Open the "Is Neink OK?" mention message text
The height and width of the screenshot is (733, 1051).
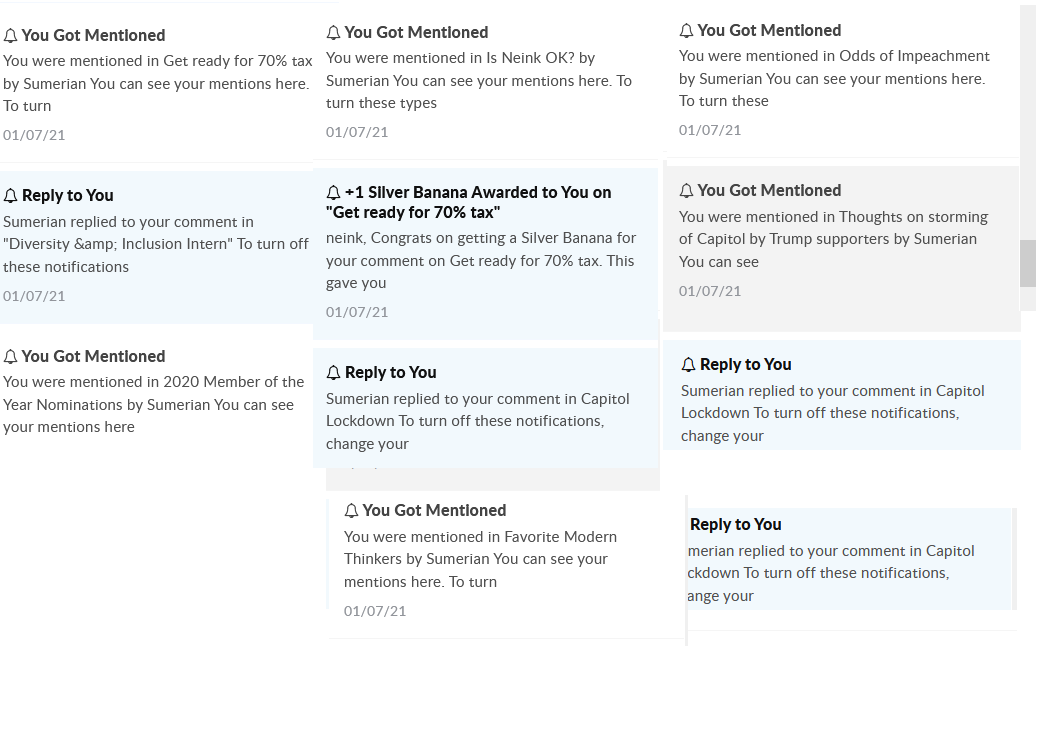tap(478, 81)
